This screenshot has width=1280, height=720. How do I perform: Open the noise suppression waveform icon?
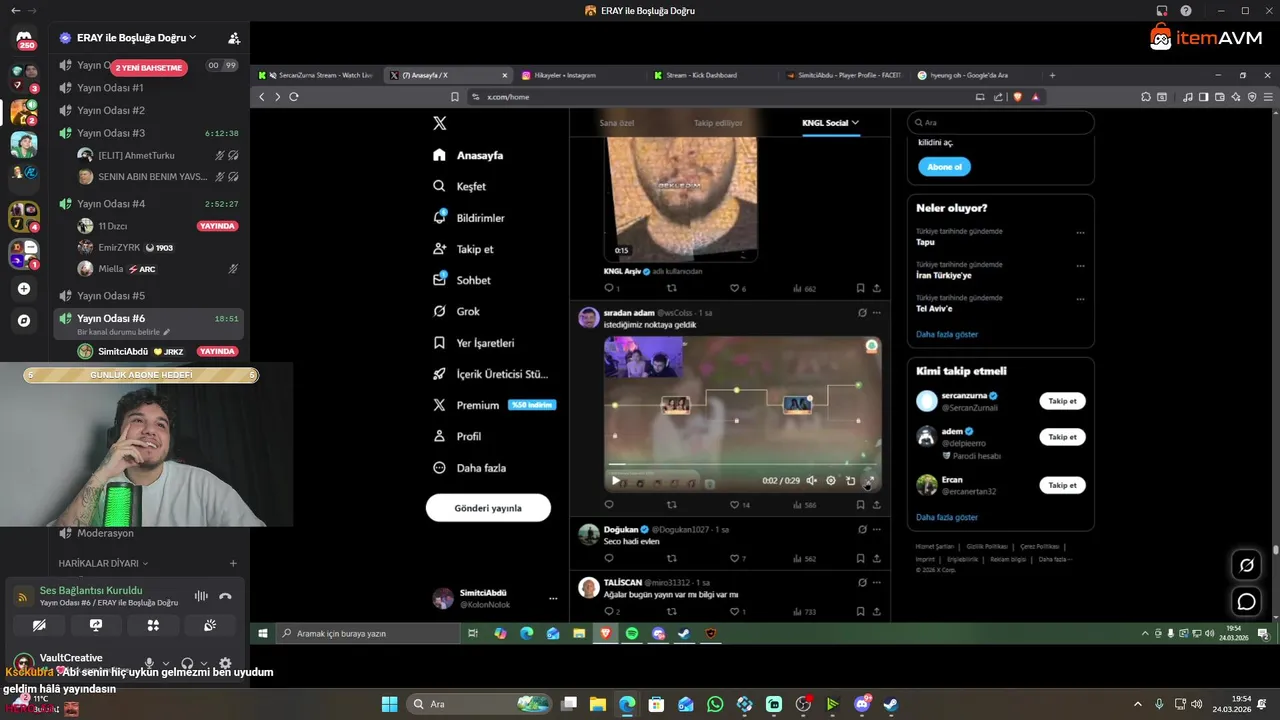pyautogui.click(x=201, y=596)
